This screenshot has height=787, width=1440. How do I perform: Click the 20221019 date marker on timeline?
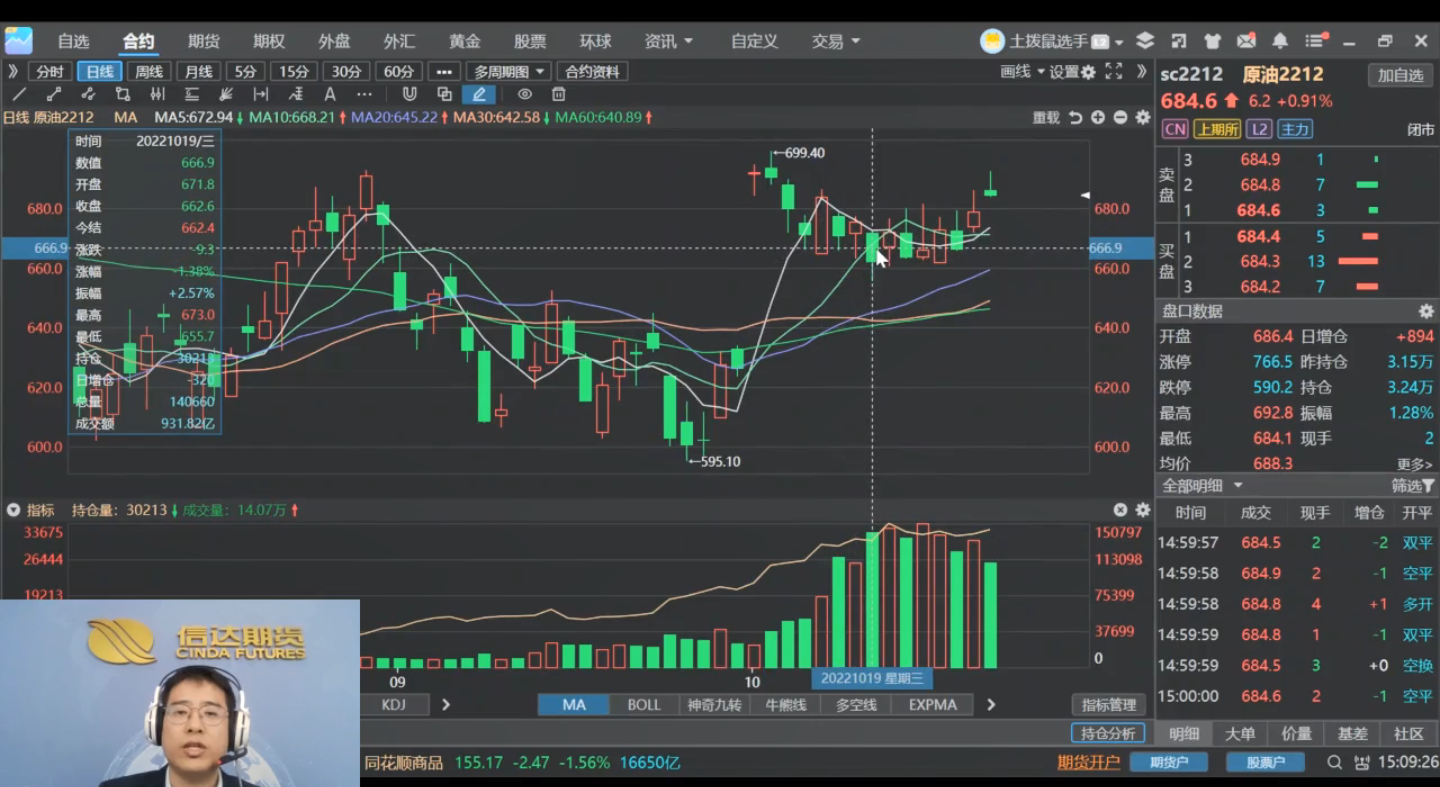[872, 678]
